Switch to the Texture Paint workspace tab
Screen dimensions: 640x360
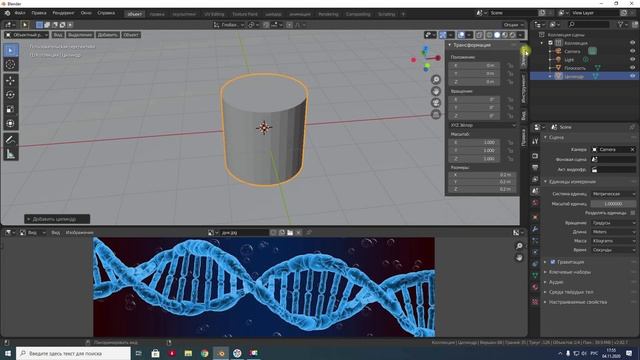[245, 14]
